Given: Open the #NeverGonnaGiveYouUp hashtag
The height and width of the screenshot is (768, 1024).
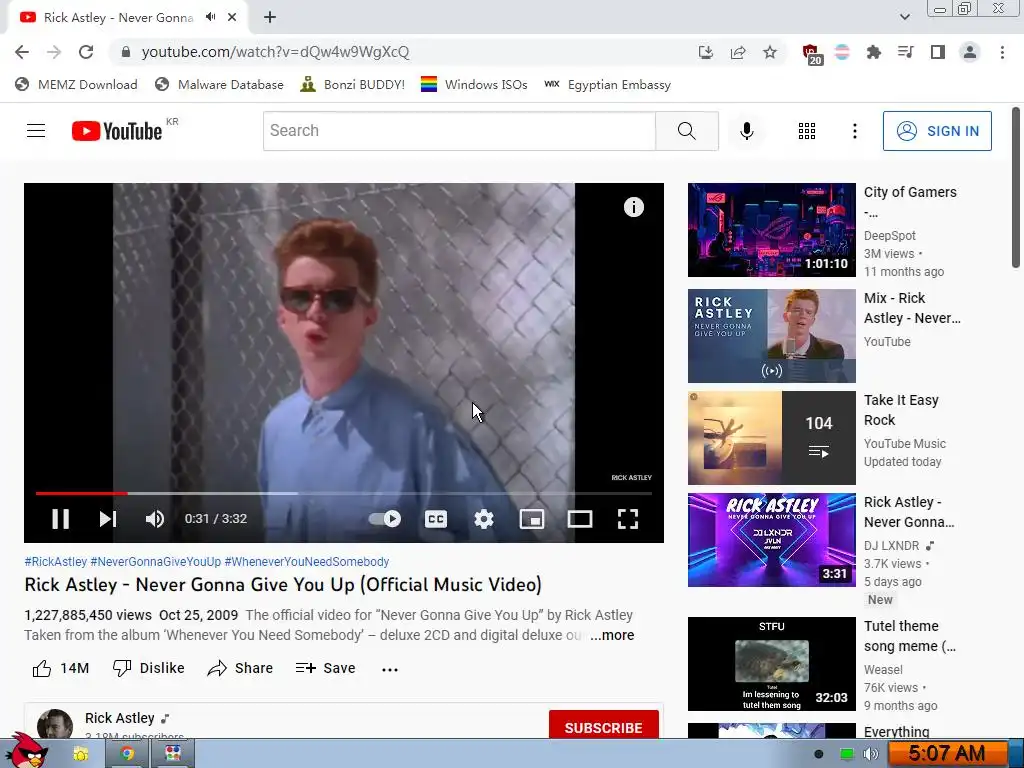Looking at the screenshot, I should tap(155, 562).
